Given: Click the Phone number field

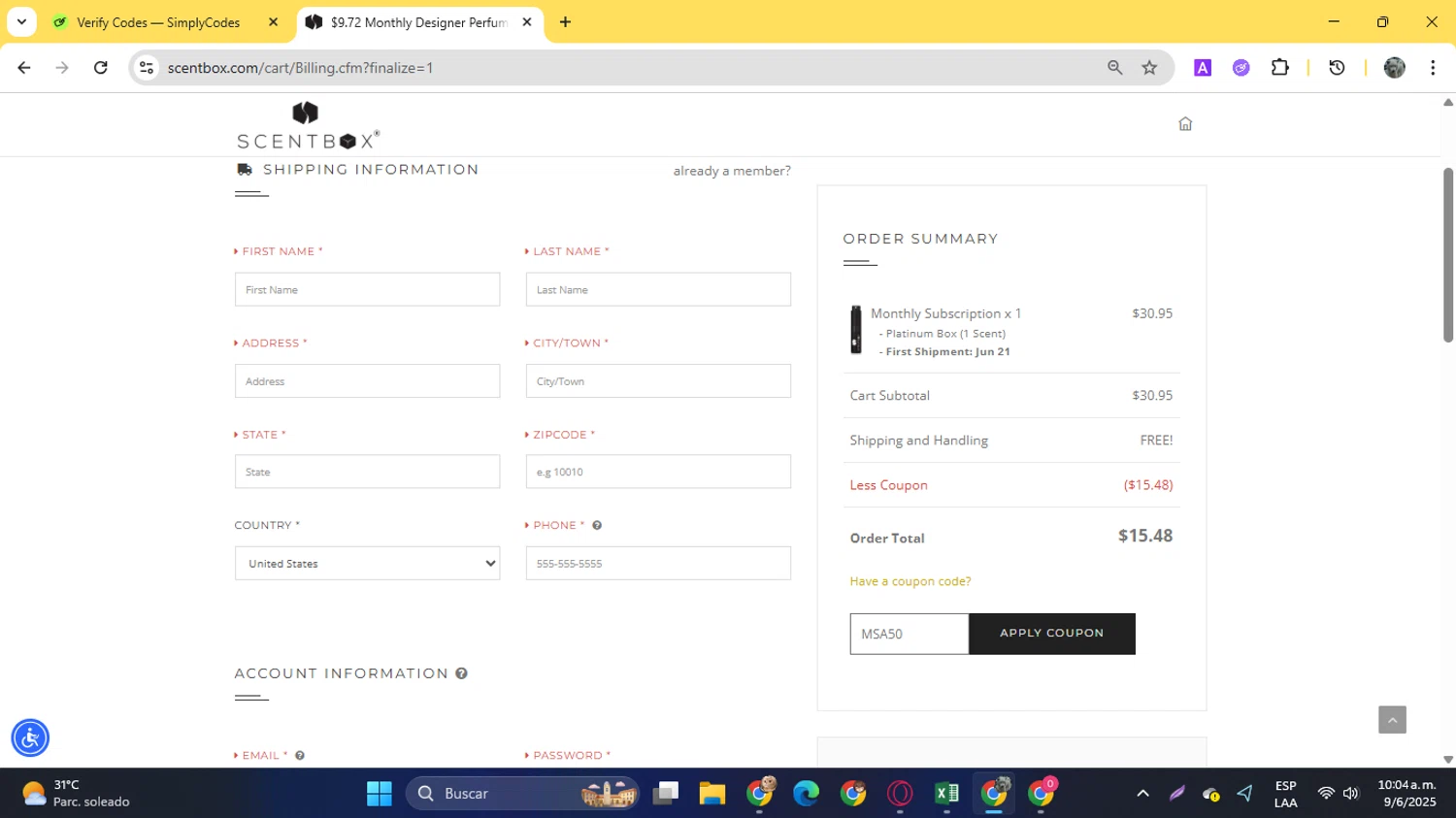Looking at the screenshot, I should tap(658, 564).
